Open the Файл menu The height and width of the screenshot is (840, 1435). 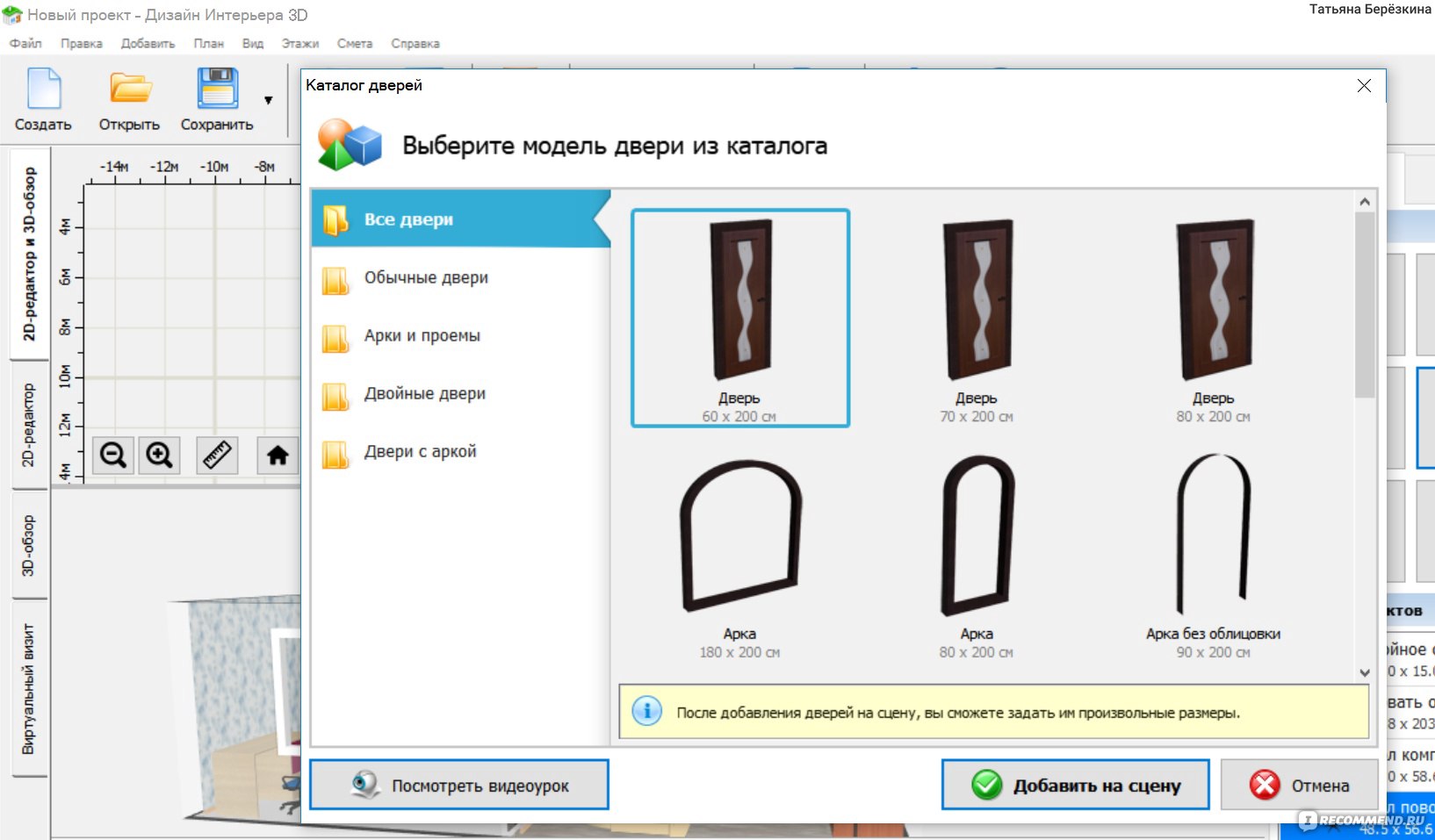[x=25, y=43]
